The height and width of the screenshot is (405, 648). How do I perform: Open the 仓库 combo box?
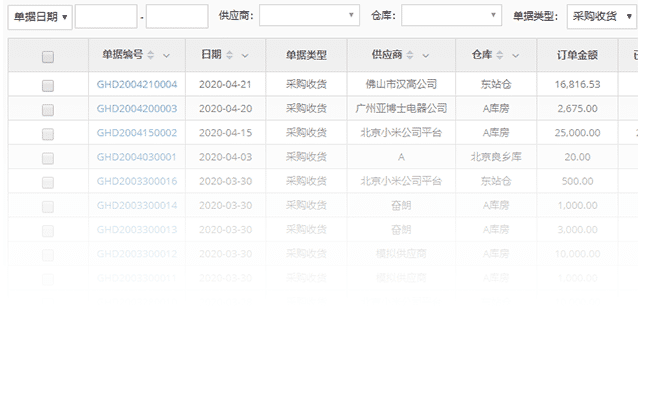click(x=451, y=15)
